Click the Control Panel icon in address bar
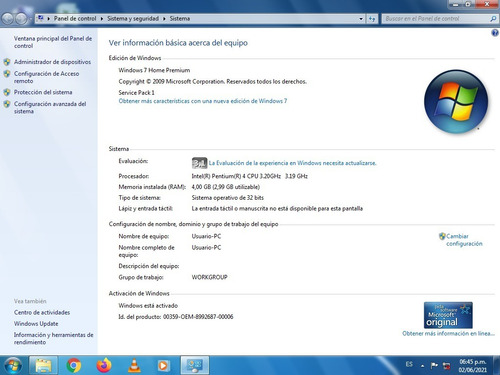Viewport: 500px width, 375px height. (x=40, y=18)
